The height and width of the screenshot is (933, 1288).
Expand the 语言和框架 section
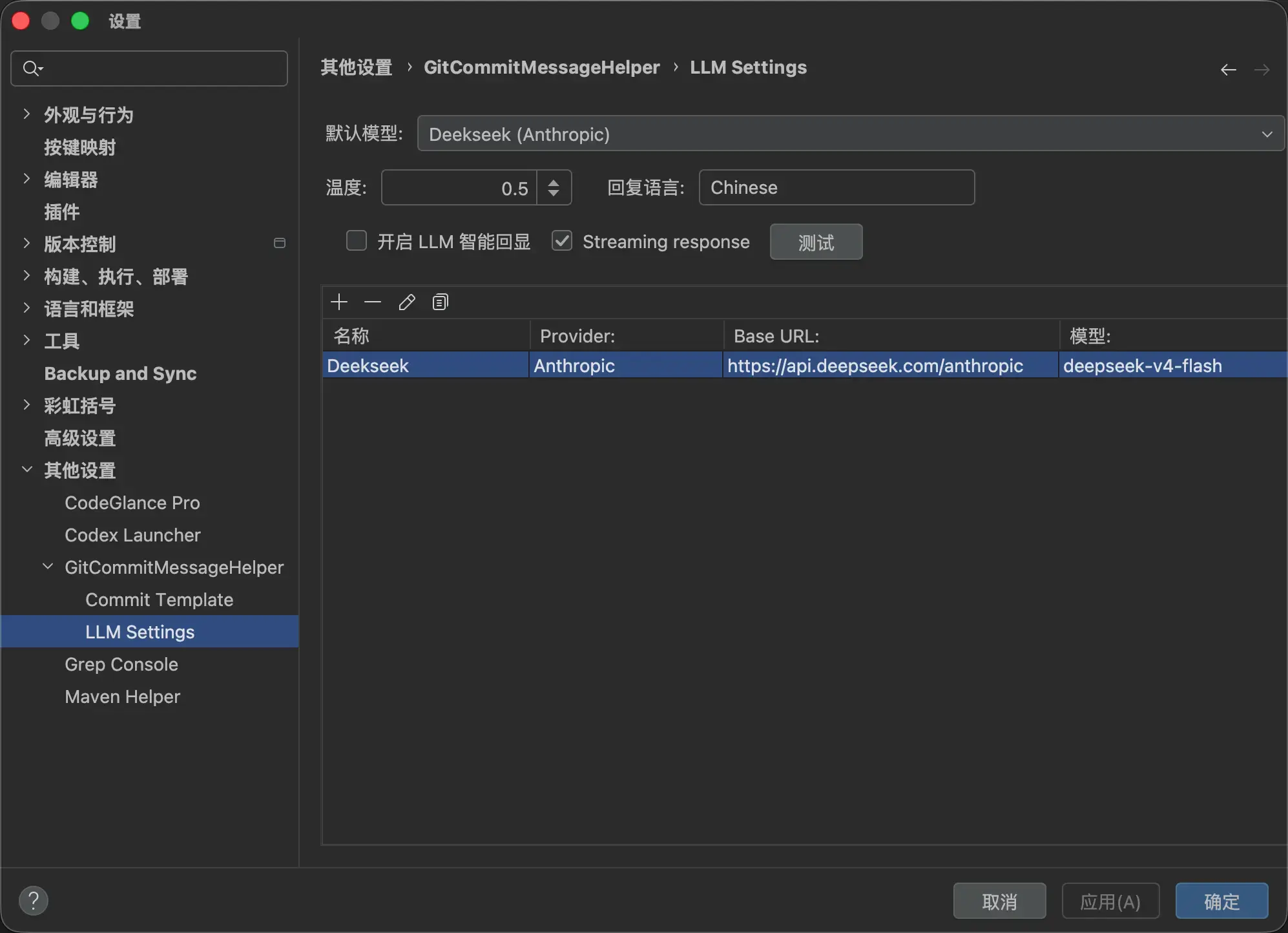(x=26, y=308)
